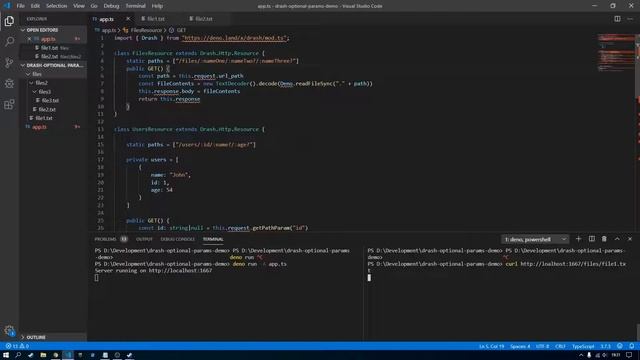Open the feedback smiley in status bar
The image size is (640, 360).
[x=620, y=346]
